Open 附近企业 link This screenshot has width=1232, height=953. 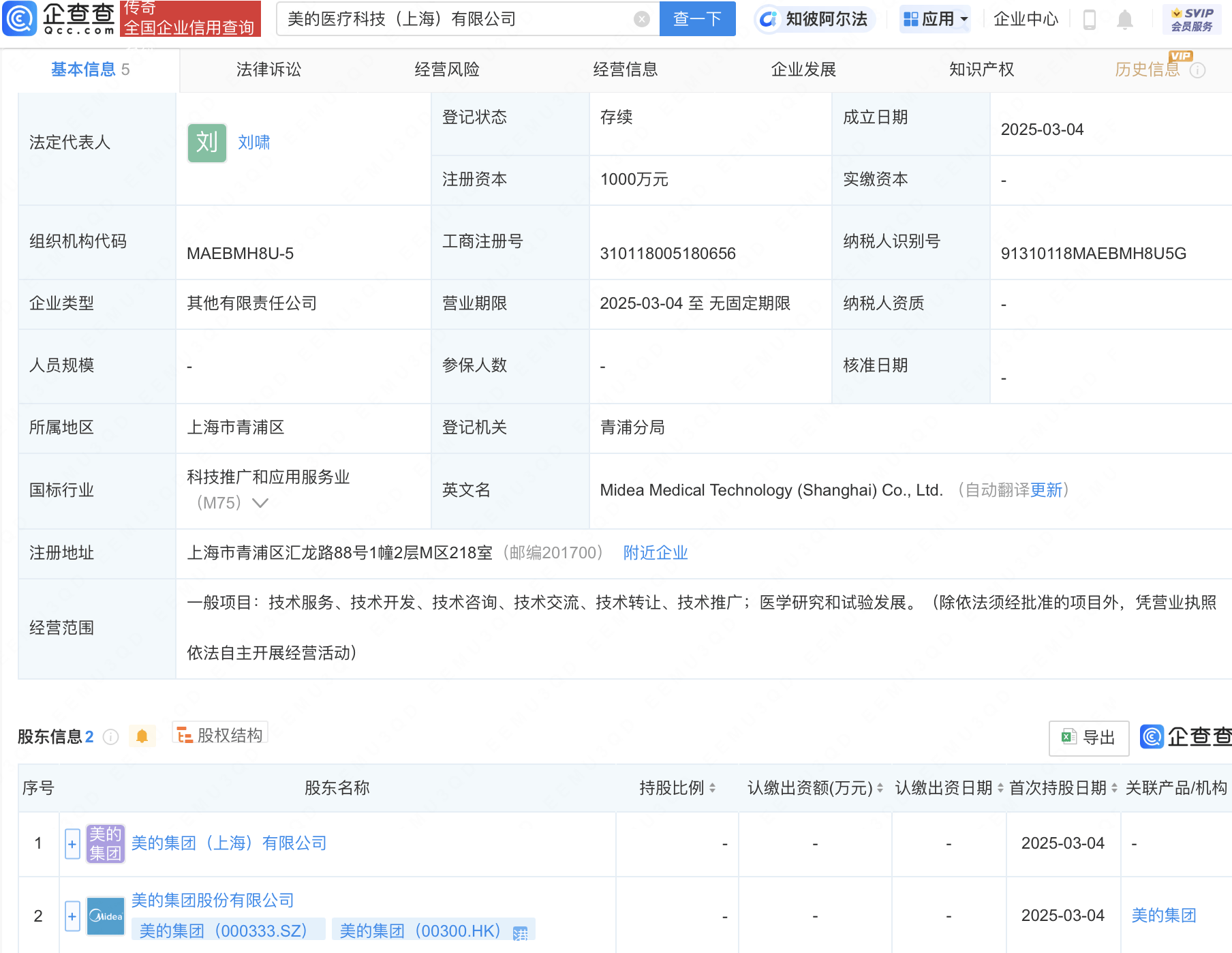tap(656, 553)
